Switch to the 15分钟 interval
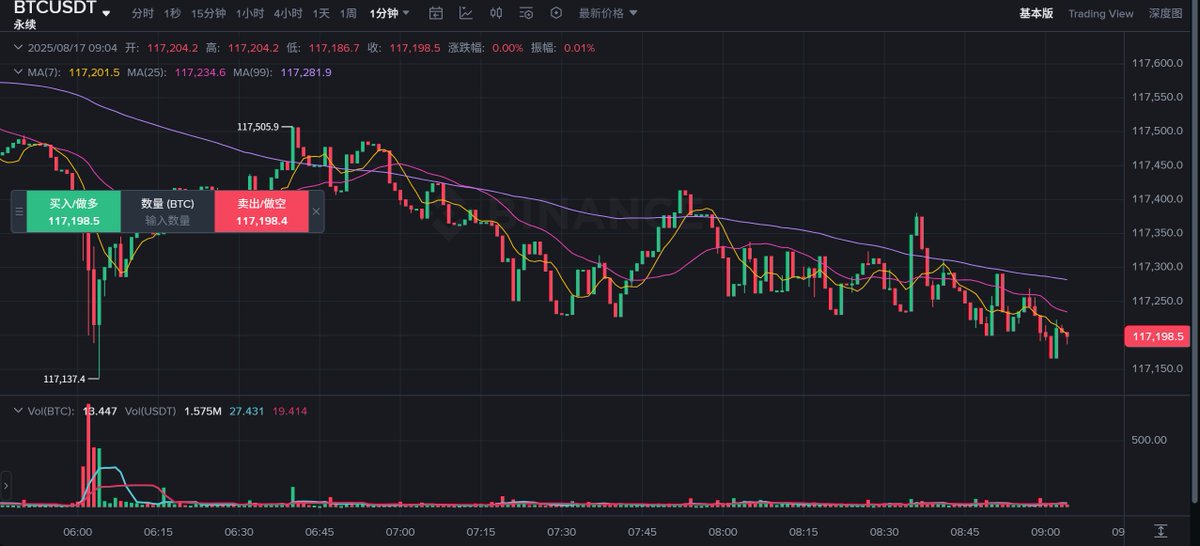1200x546 pixels. pyautogui.click(x=209, y=13)
